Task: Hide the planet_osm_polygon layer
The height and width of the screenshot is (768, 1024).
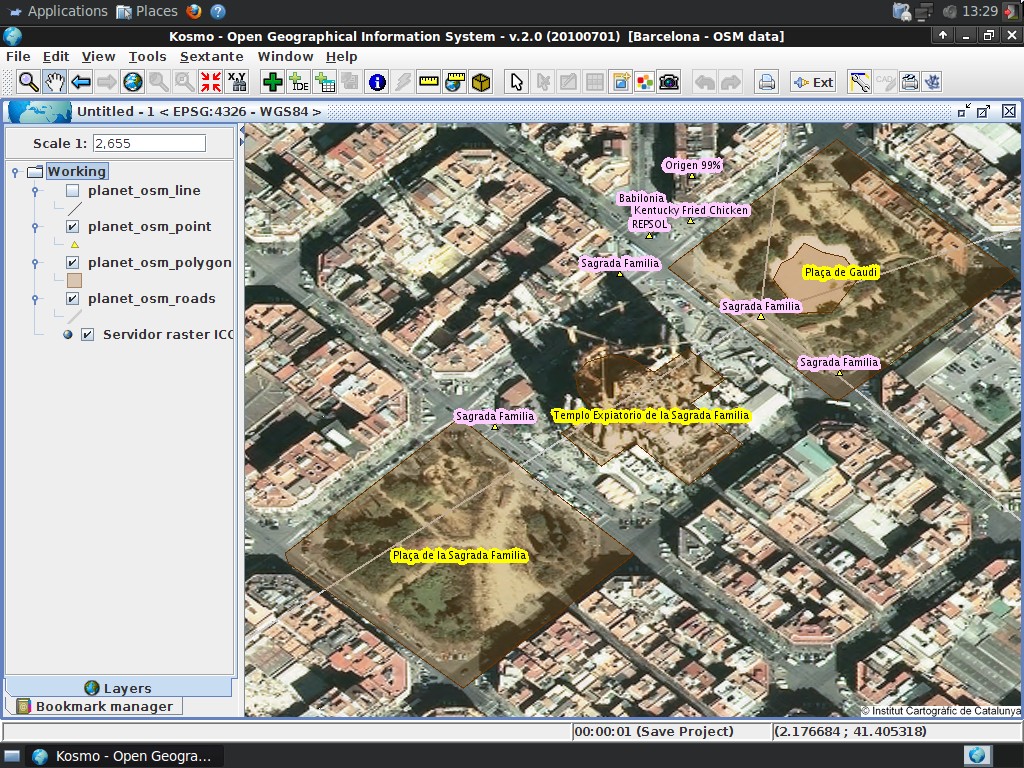Action: [72, 263]
